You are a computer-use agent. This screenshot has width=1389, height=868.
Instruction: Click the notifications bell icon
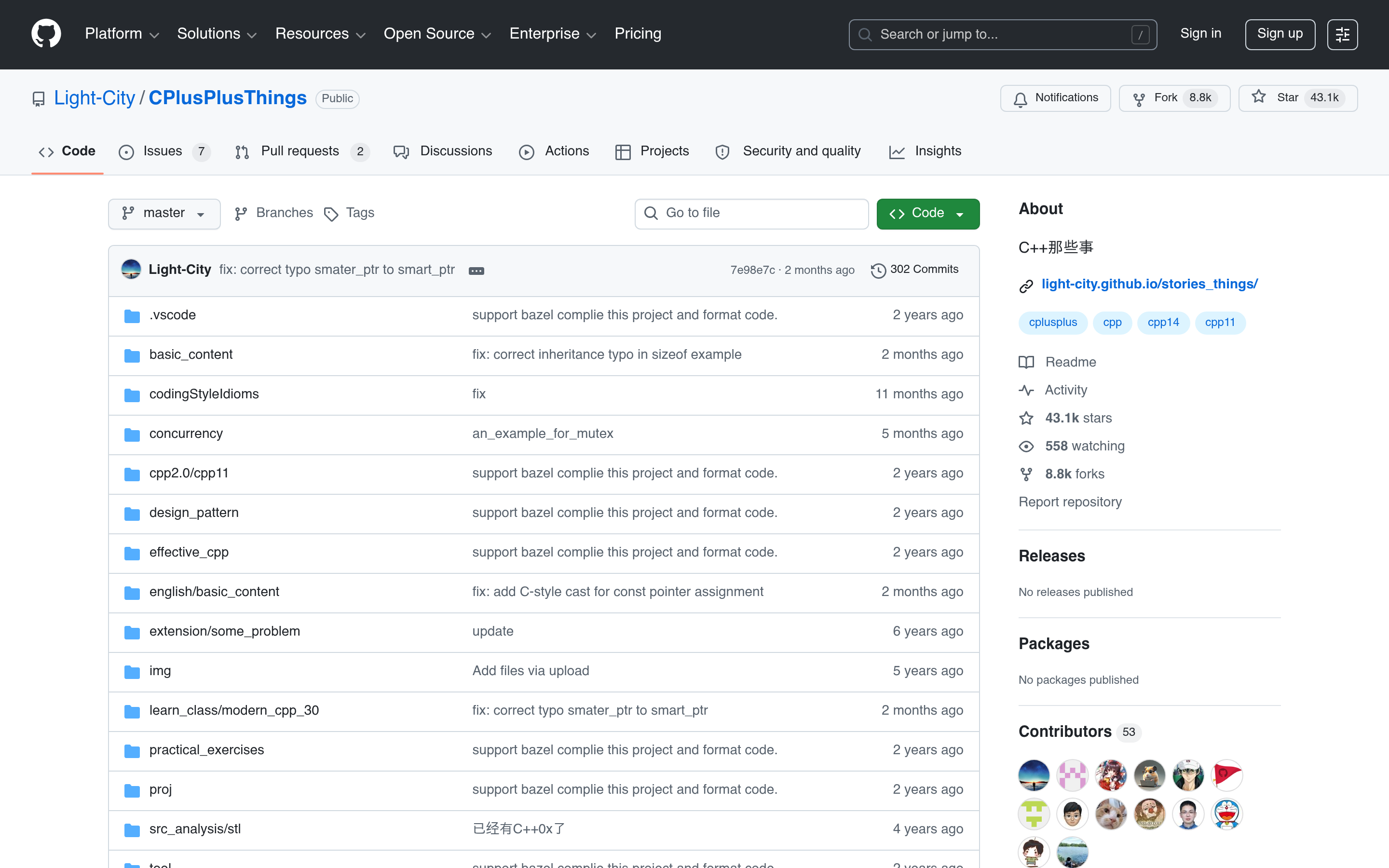pyautogui.click(x=1020, y=99)
